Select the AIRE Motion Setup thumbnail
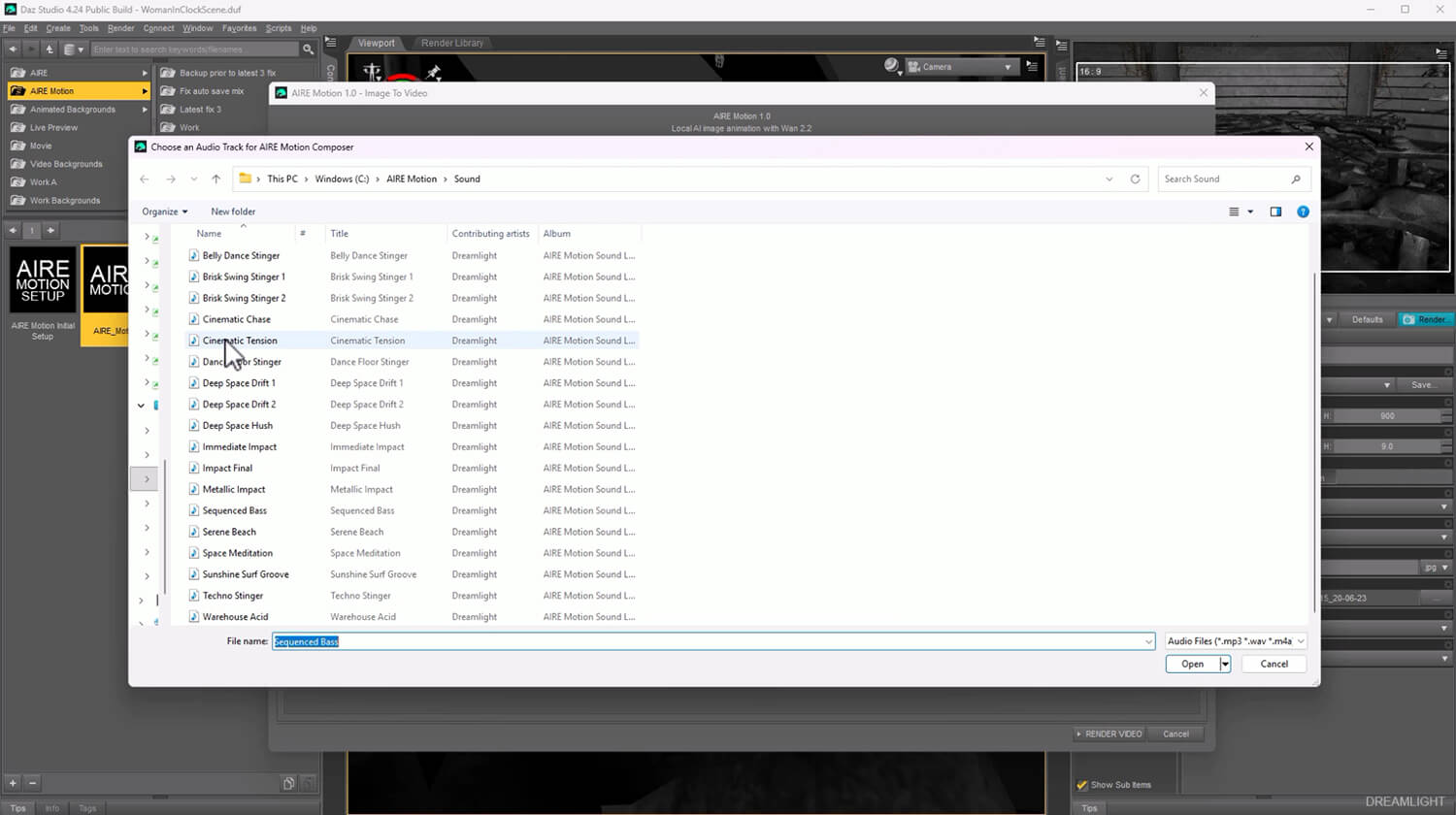This screenshot has width=1456, height=815. click(43, 279)
